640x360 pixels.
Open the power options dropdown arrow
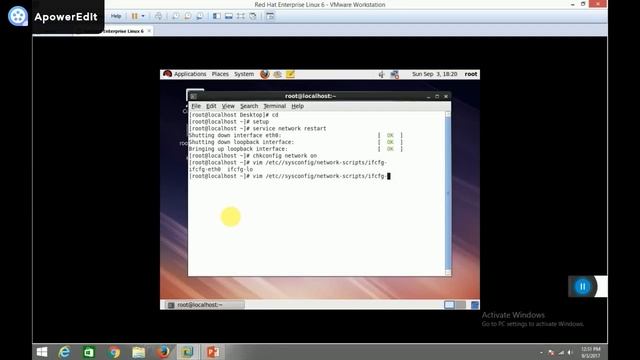pyautogui.click(x=143, y=16)
